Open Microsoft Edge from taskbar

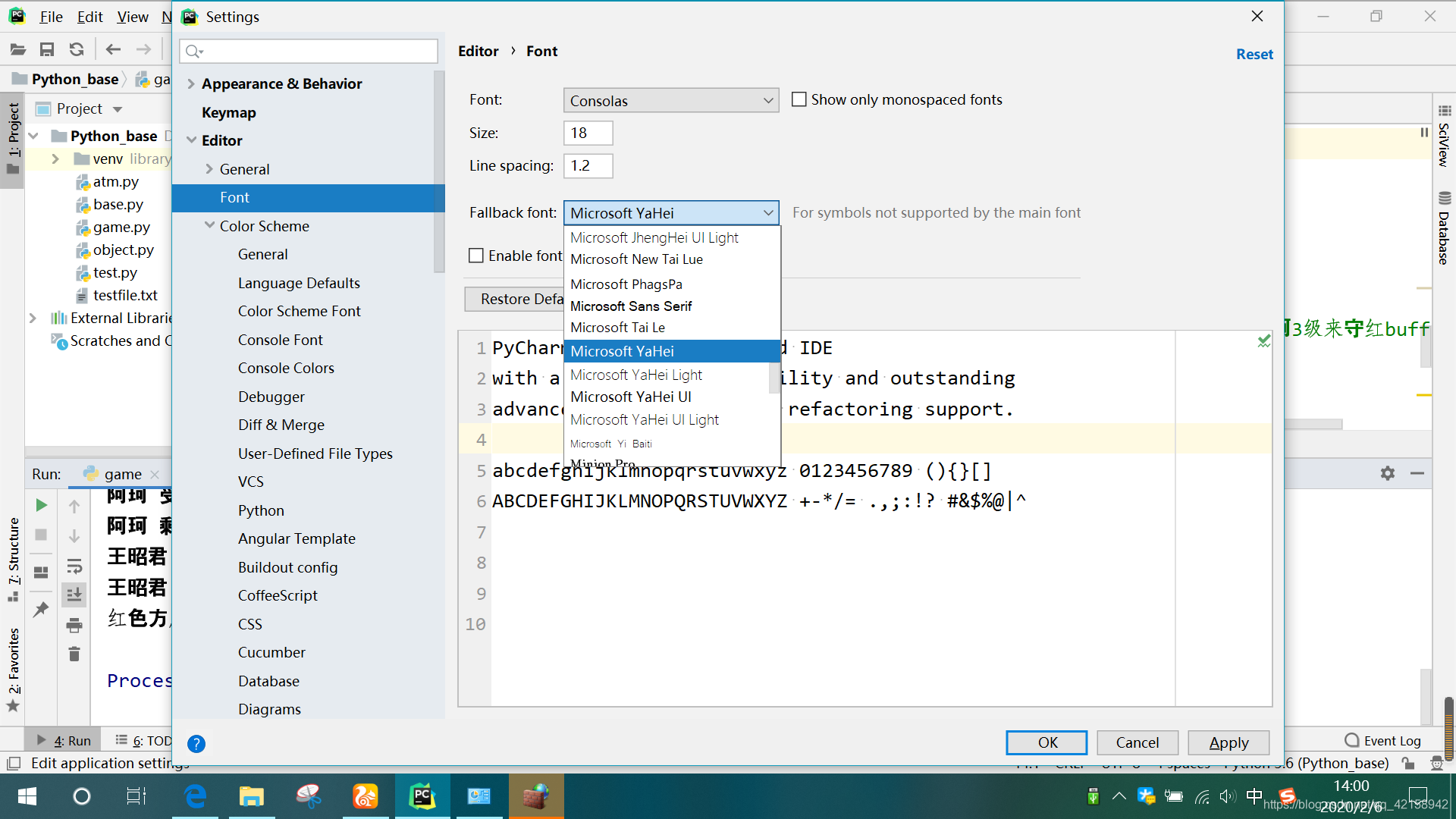pos(196,796)
